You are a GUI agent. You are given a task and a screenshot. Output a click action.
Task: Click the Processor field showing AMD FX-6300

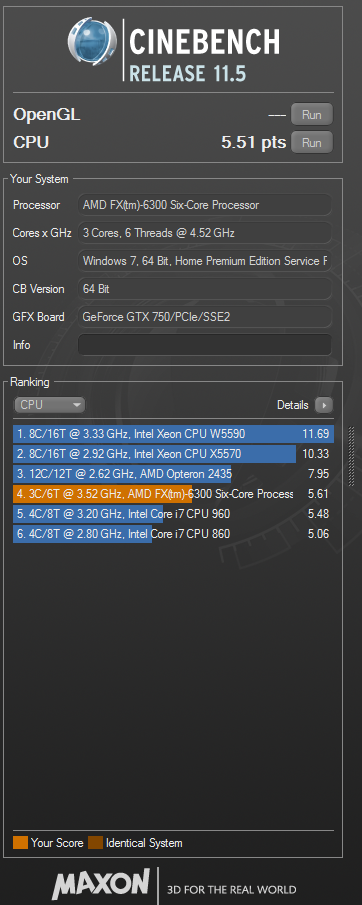click(205, 205)
